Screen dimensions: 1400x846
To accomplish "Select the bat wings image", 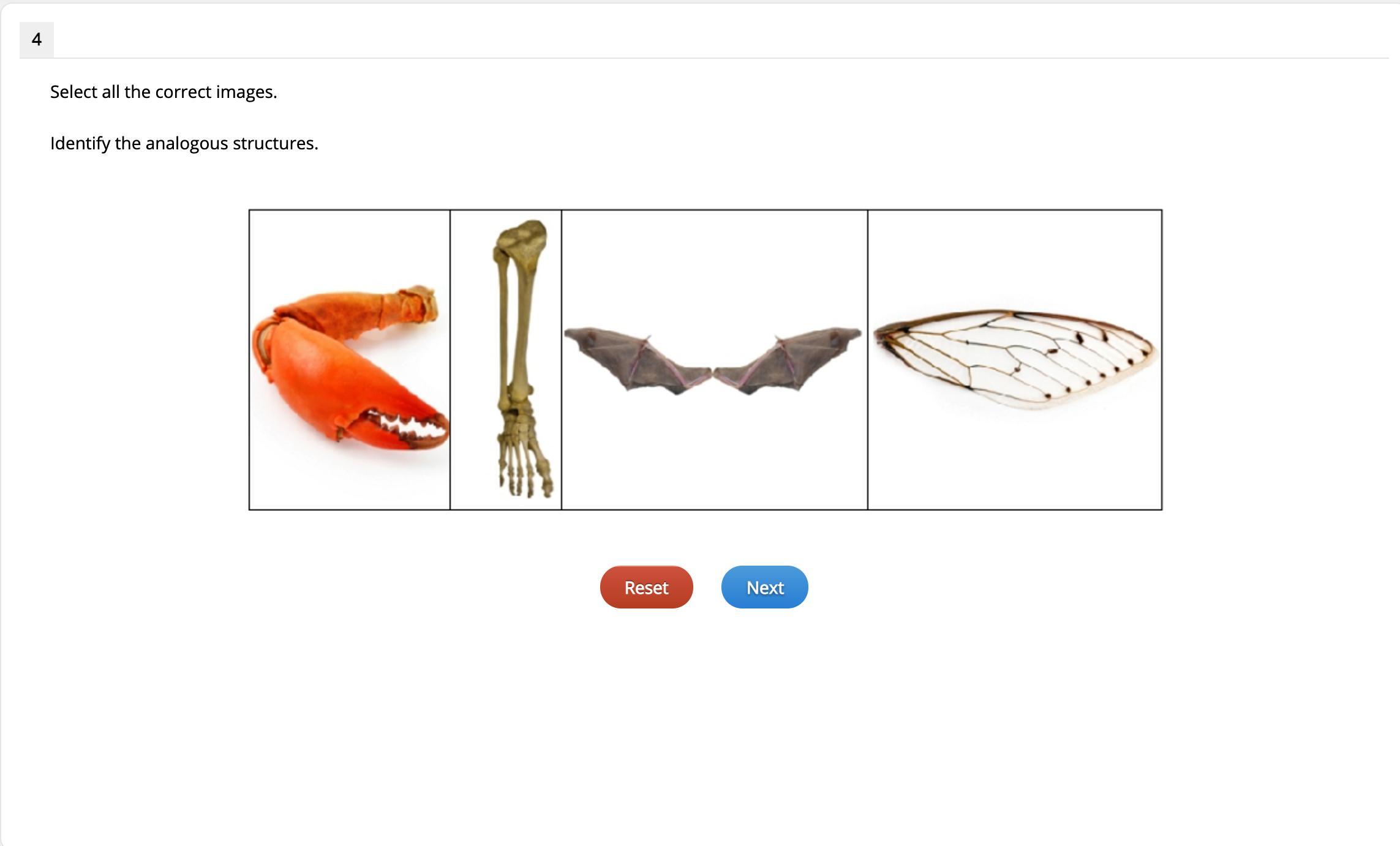I will click(x=714, y=360).
